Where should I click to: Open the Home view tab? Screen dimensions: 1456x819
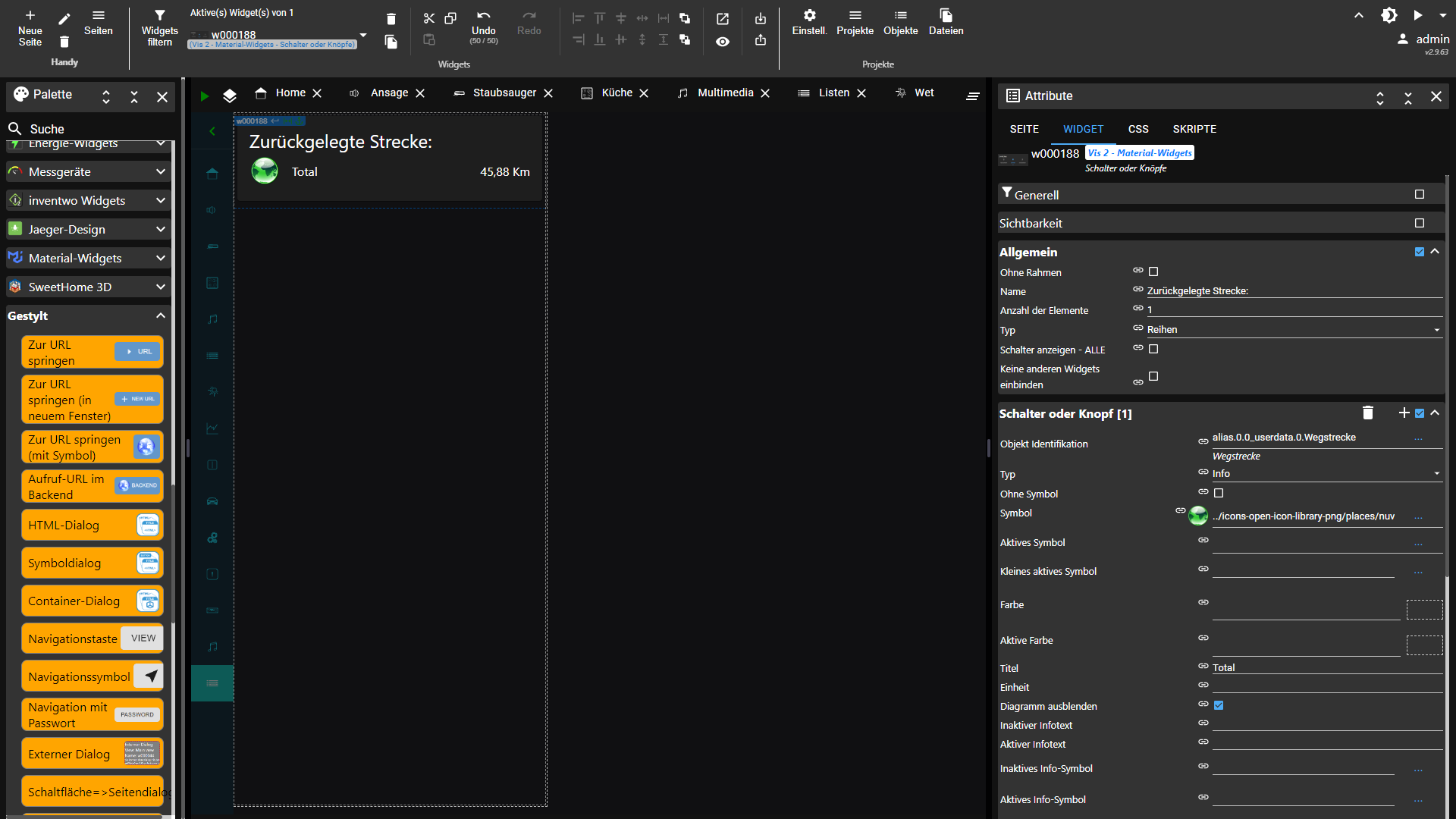pos(290,93)
